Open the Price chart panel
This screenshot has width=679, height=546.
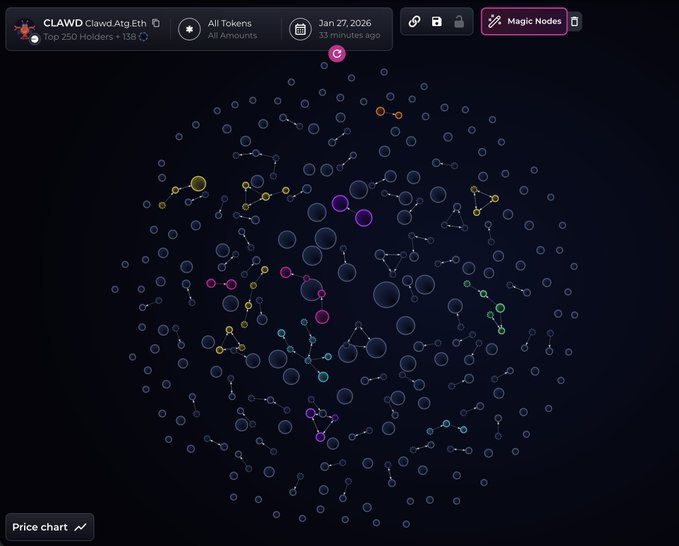click(50, 526)
